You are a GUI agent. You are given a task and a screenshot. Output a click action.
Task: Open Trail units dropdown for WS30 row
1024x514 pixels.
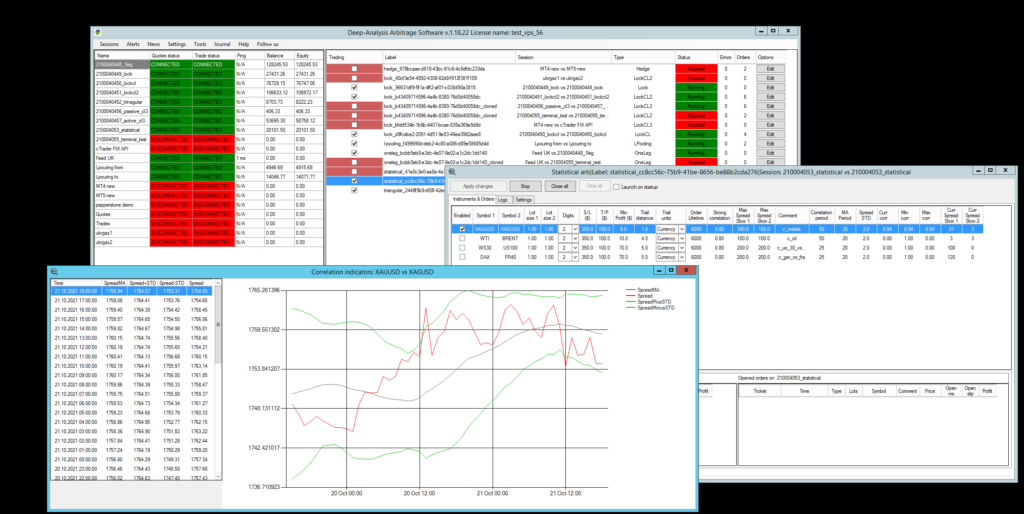(x=682, y=248)
